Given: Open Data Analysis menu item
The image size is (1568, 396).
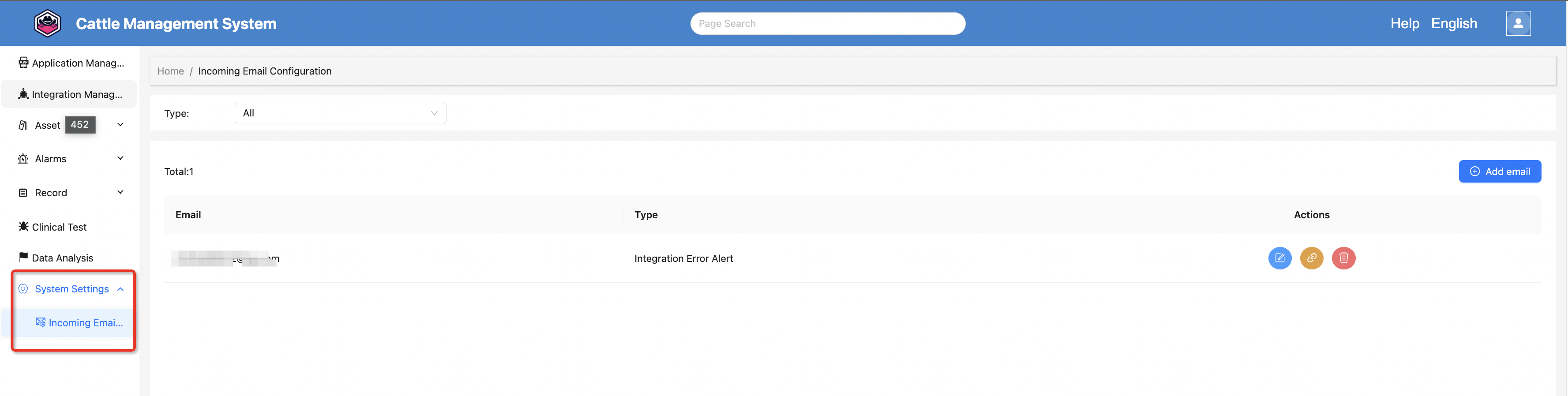Looking at the screenshot, I should (69, 258).
